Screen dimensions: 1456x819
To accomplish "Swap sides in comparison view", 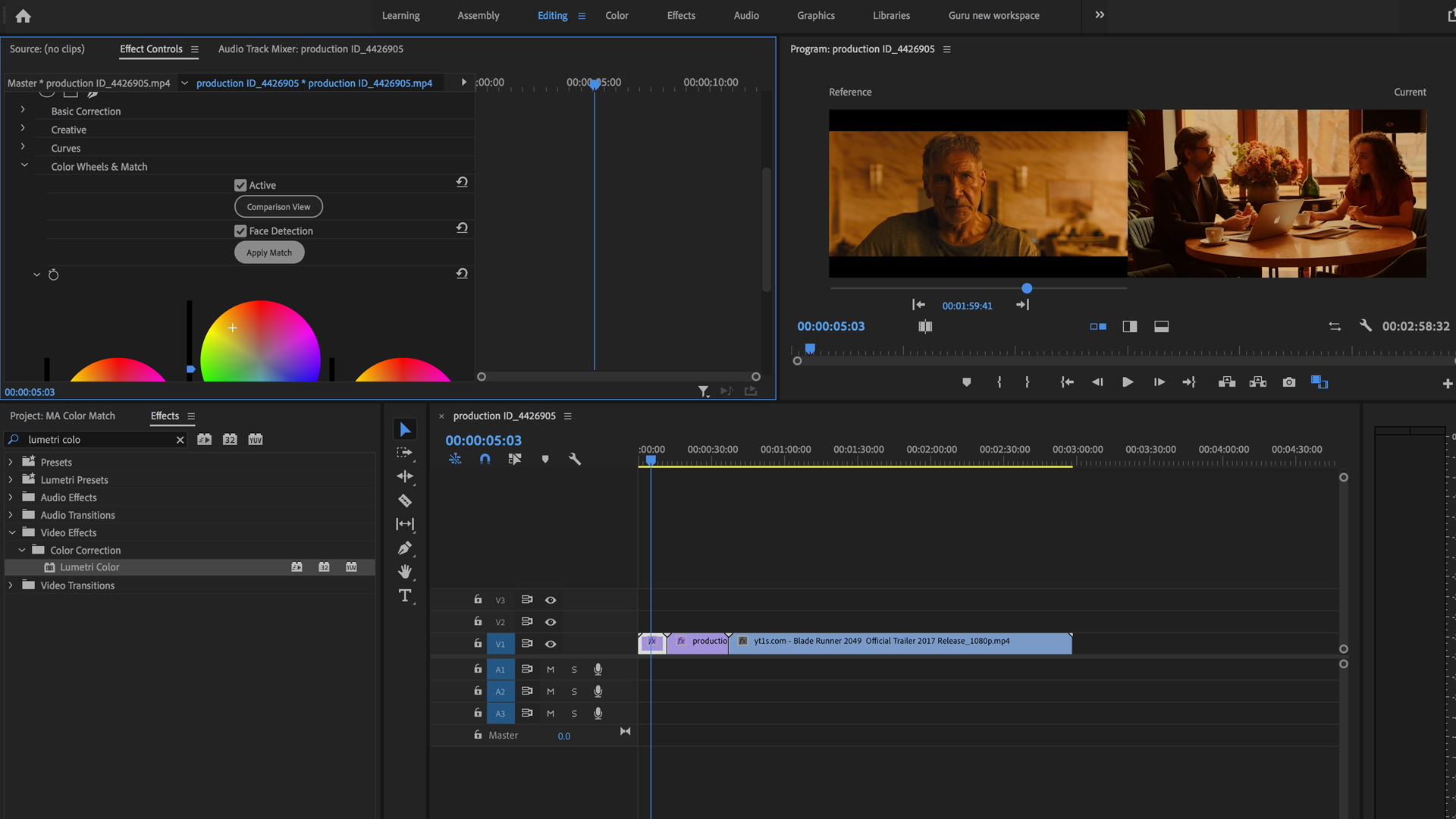I will (1335, 326).
